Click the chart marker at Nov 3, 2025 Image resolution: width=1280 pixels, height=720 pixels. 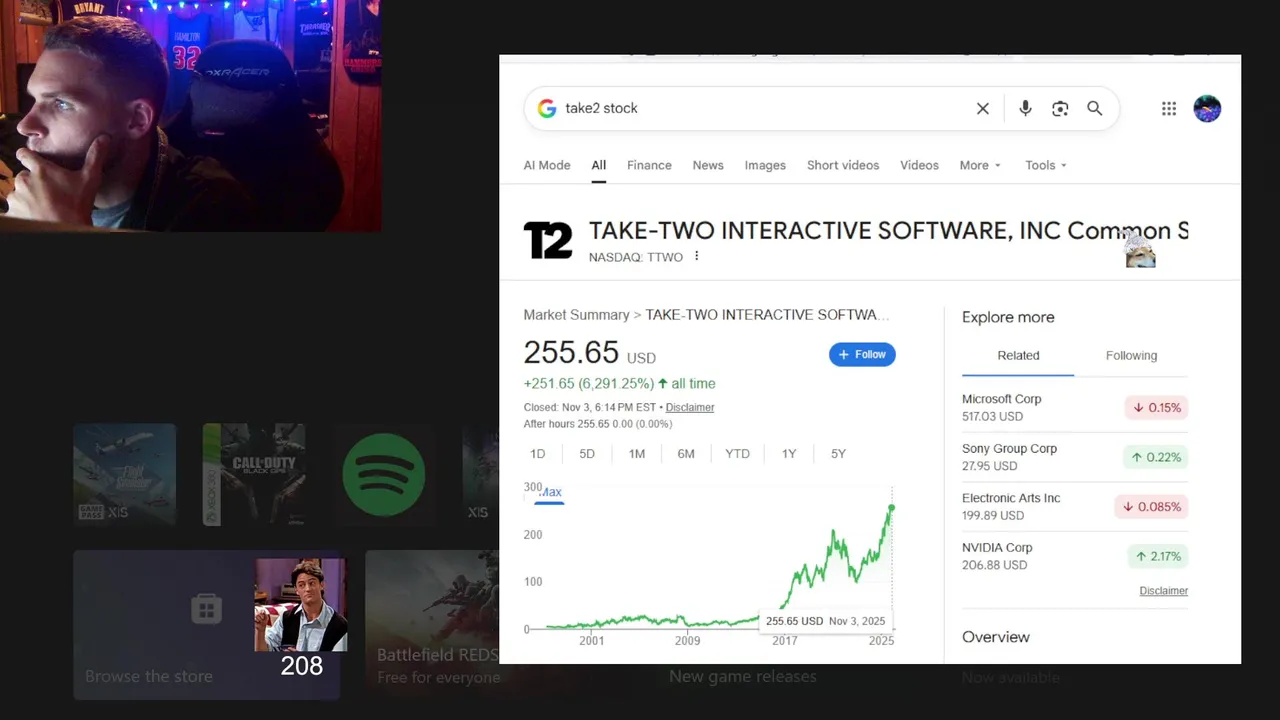click(x=891, y=508)
